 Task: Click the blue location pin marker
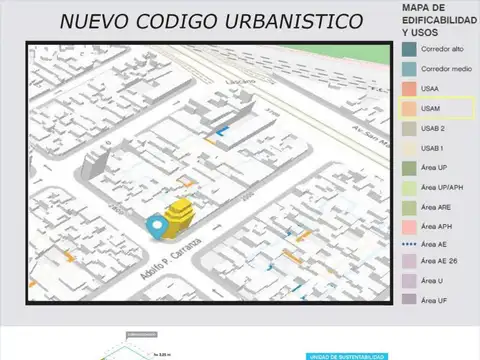156,227
